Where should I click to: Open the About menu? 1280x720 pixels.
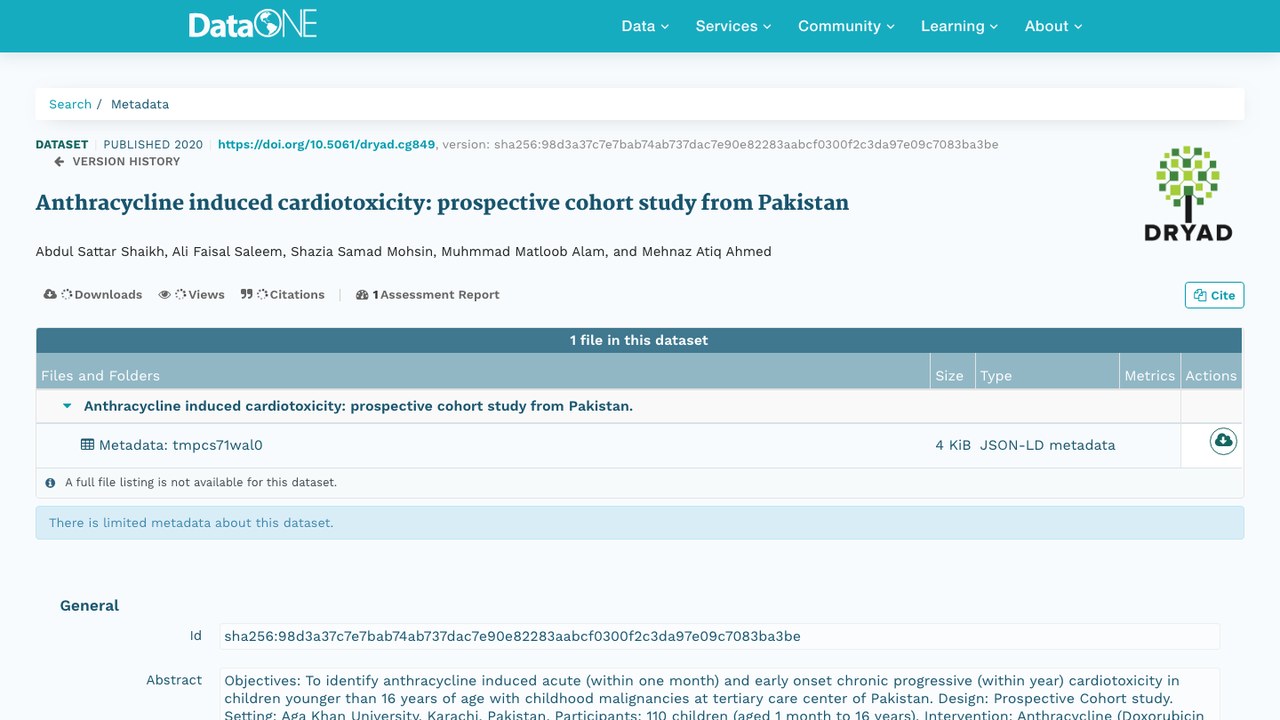[1053, 26]
